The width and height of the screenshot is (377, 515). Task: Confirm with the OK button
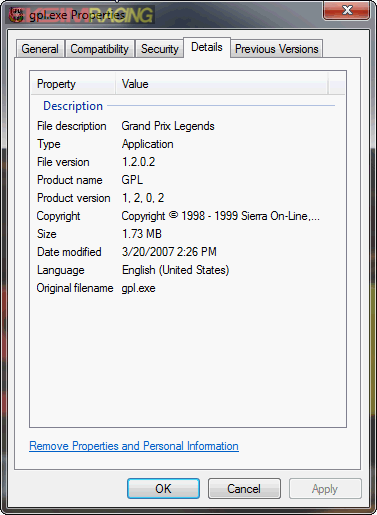(163, 489)
